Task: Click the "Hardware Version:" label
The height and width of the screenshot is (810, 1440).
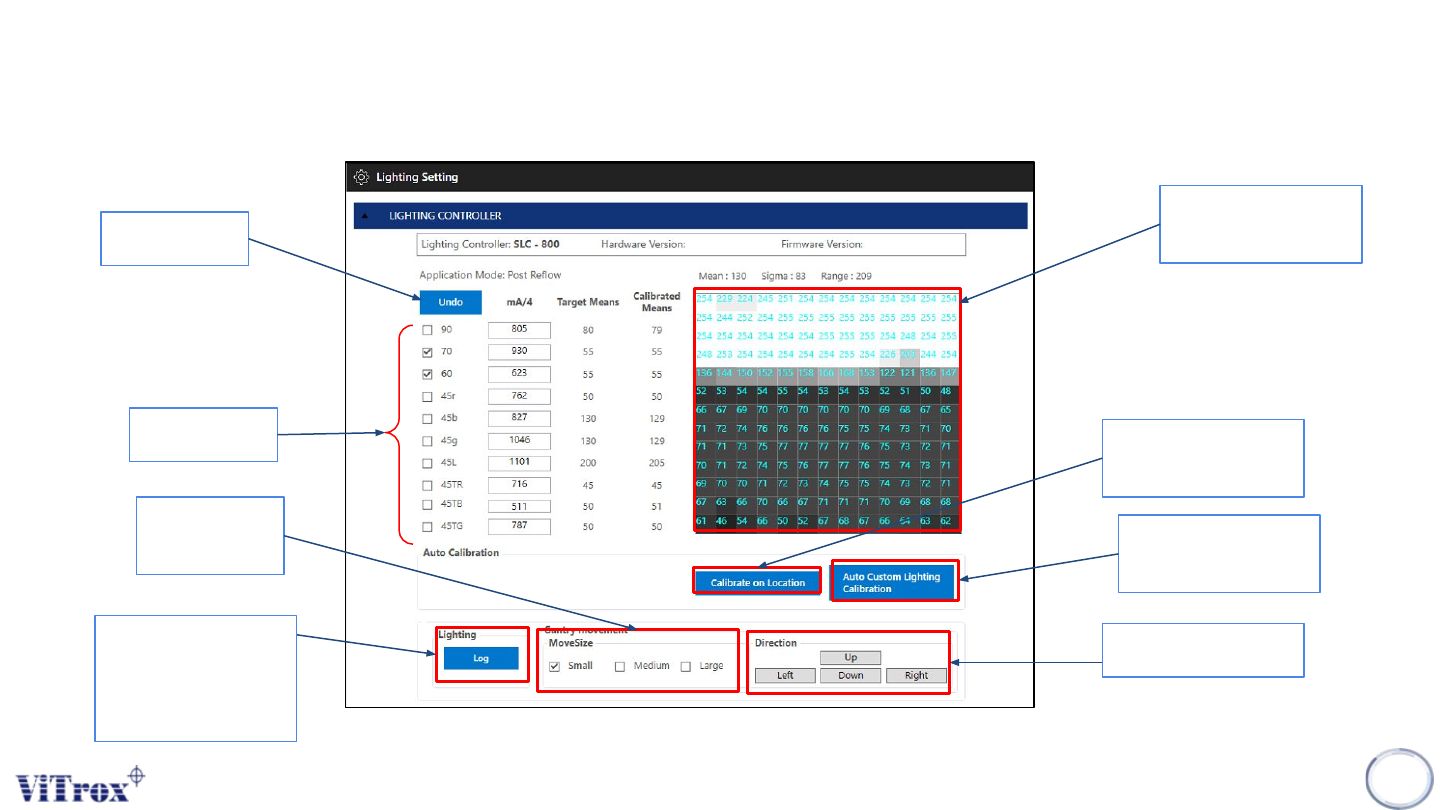Action: pos(643,244)
